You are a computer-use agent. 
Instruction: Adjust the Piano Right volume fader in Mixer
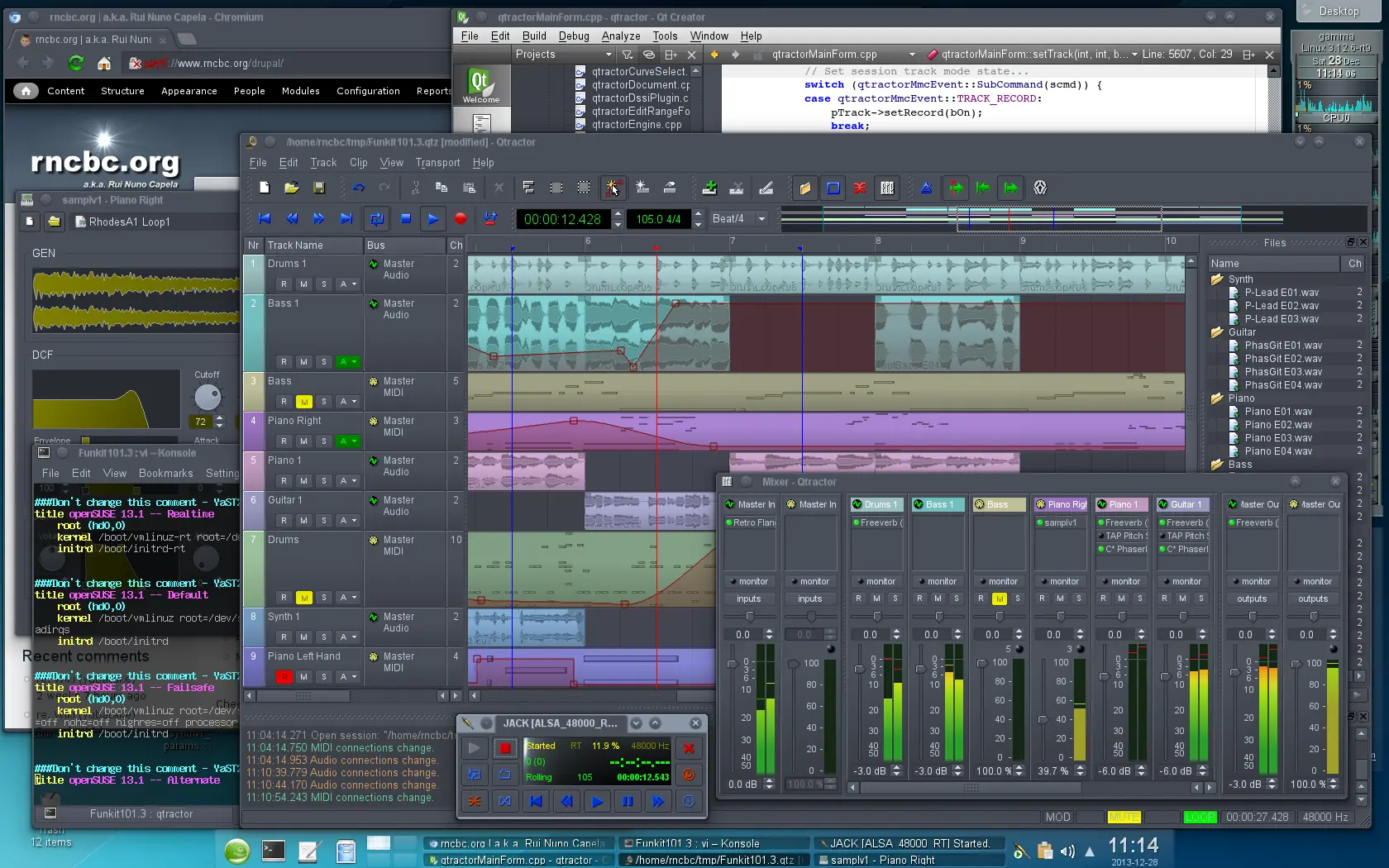pos(1043,719)
